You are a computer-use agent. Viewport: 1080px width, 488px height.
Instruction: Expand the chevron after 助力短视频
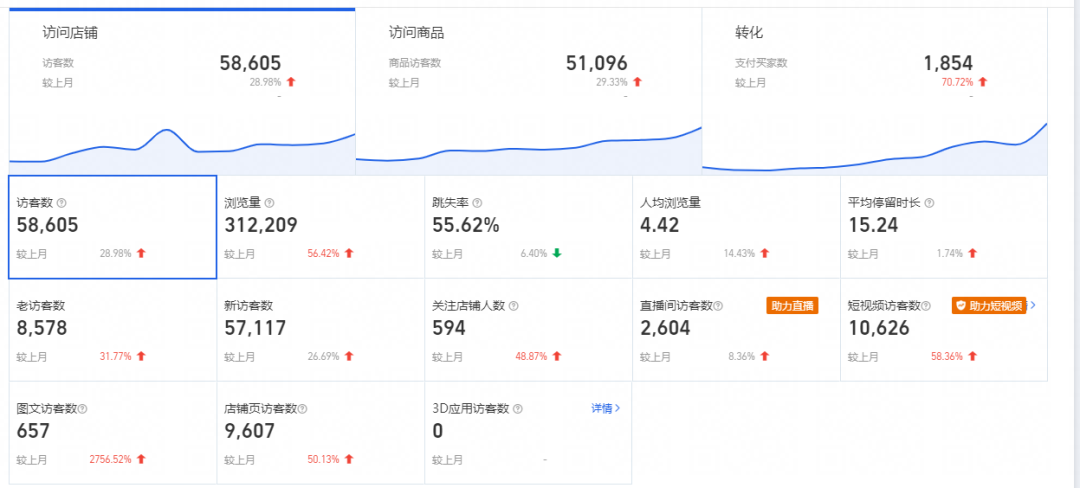[1032, 305]
